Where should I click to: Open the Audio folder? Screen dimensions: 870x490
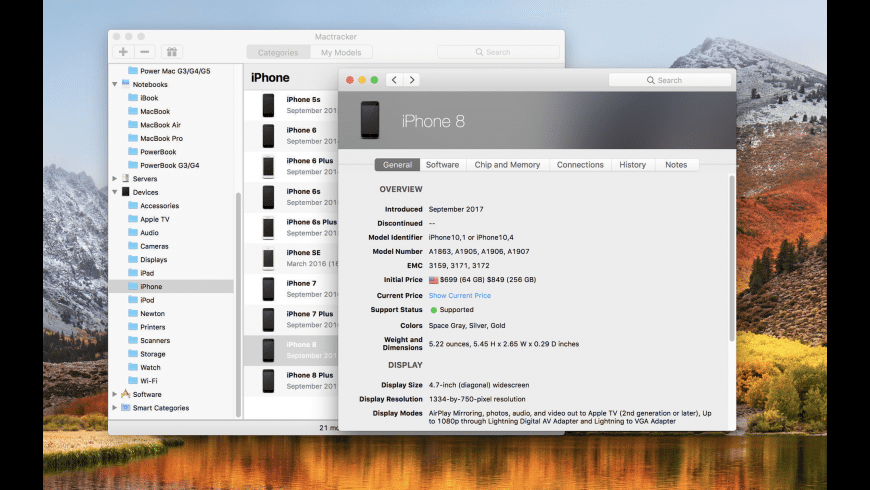click(143, 233)
